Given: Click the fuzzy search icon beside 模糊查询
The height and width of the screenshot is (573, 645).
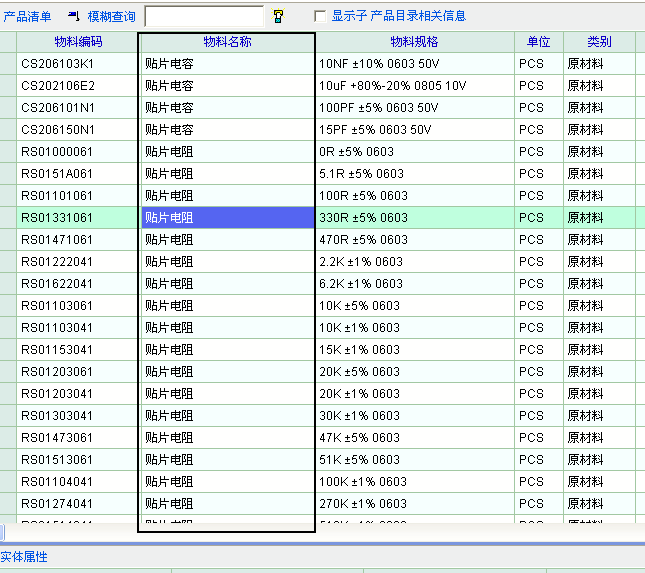Looking at the screenshot, I should click(74, 16).
